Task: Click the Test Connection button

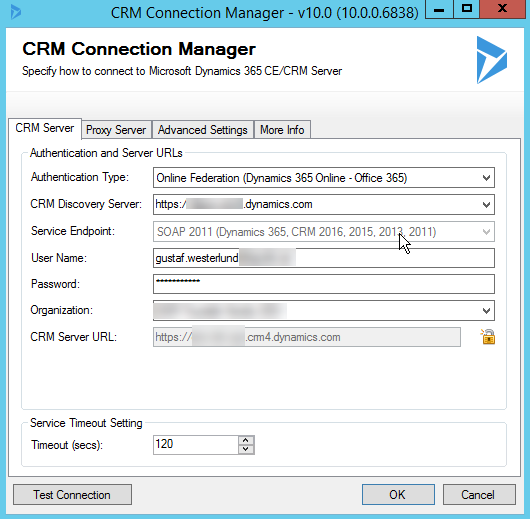Action: tap(72, 495)
